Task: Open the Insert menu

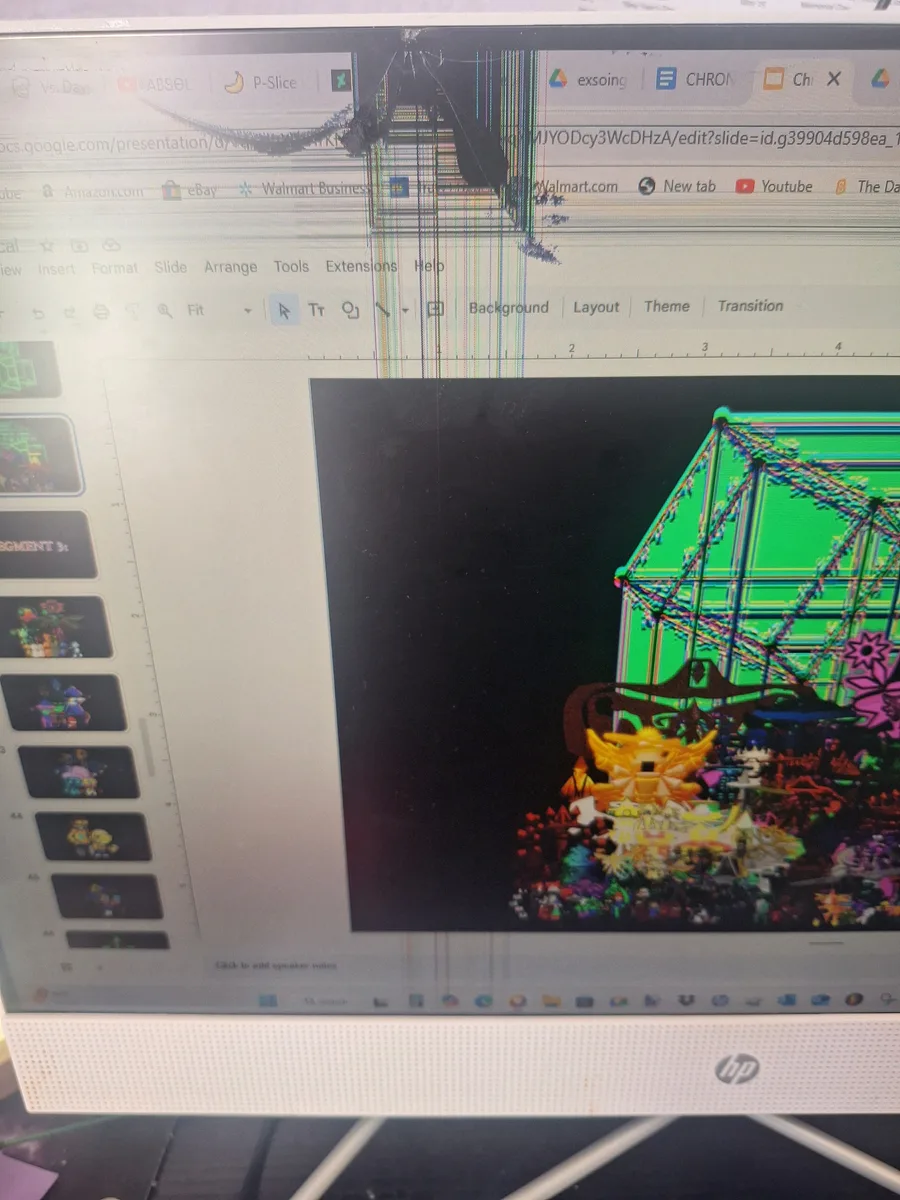Action: point(56,269)
